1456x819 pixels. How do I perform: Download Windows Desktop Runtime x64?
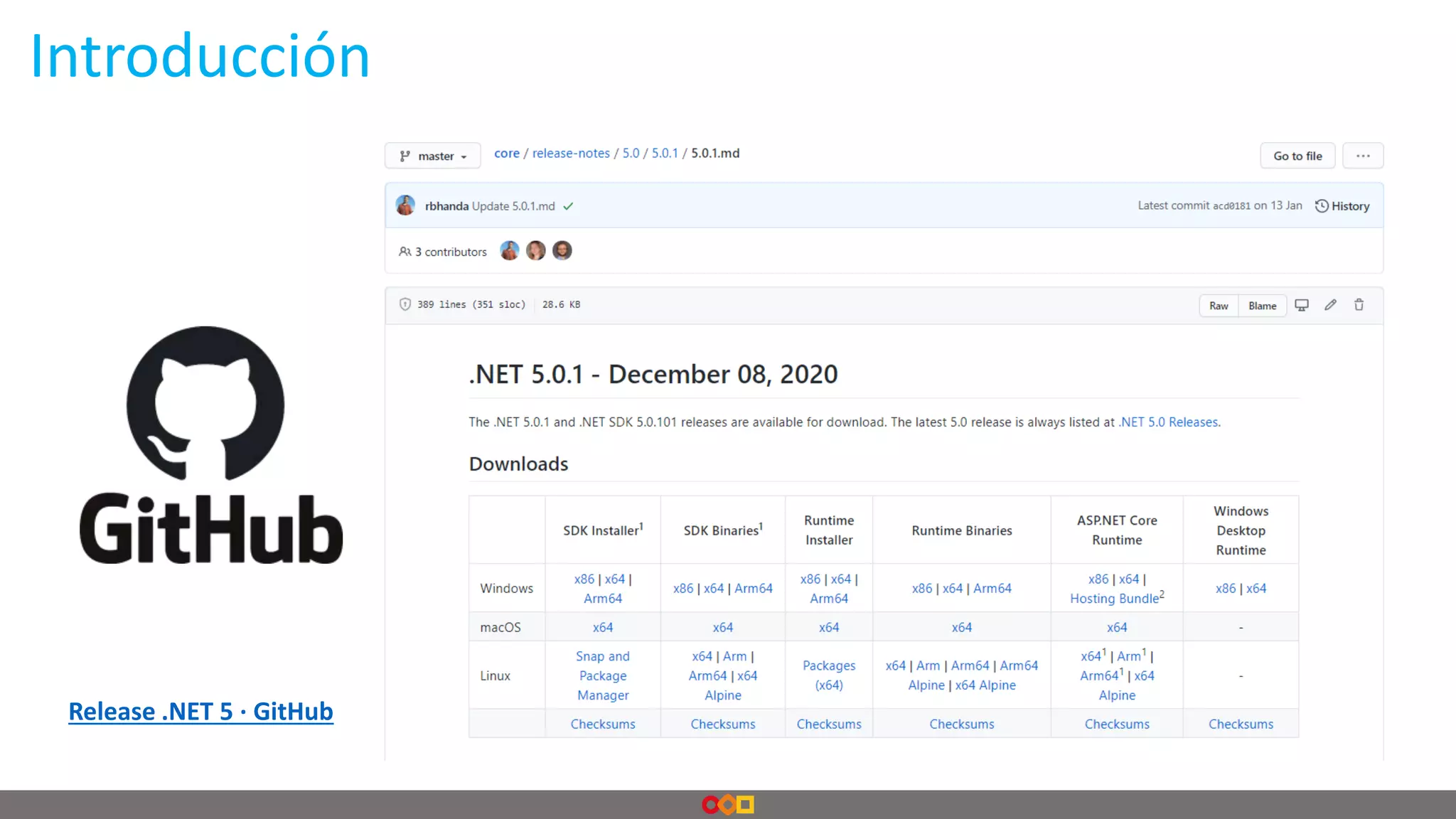pyautogui.click(x=1256, y=589)
